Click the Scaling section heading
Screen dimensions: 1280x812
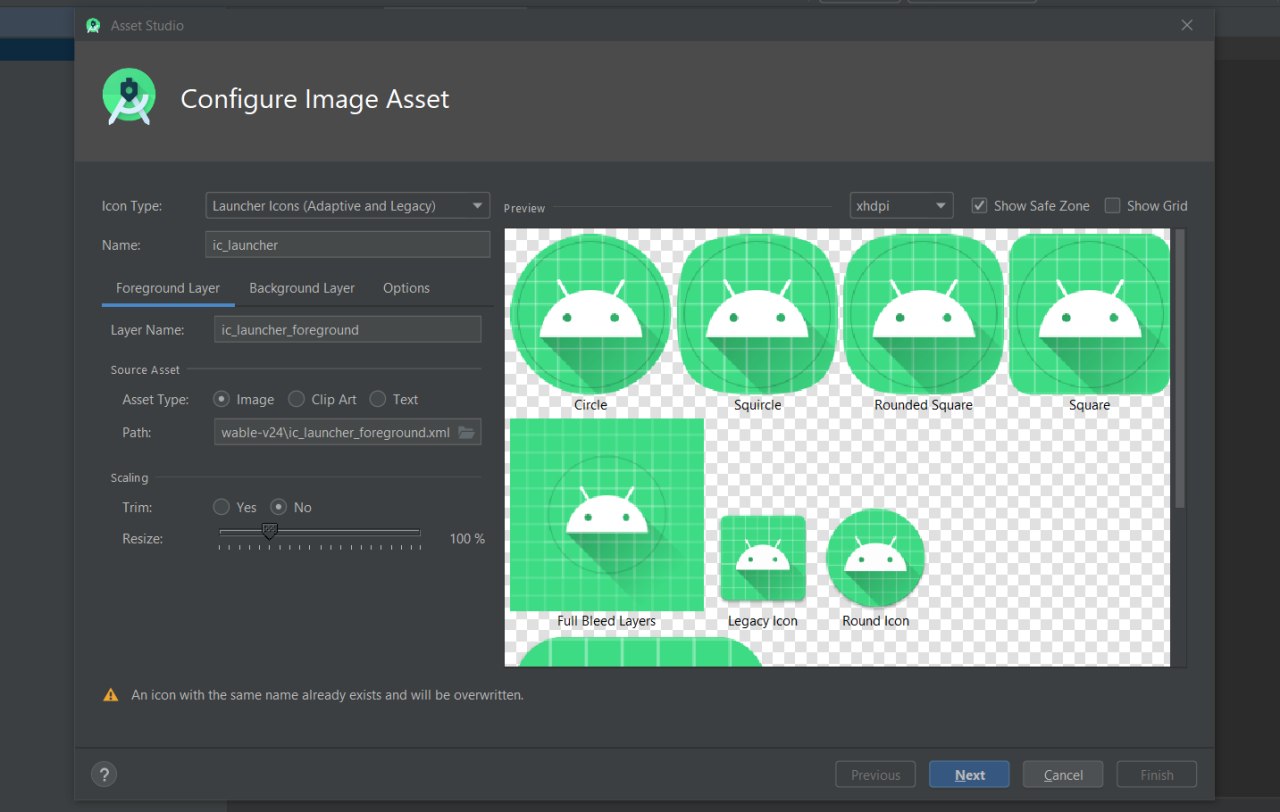coord(129,478)
